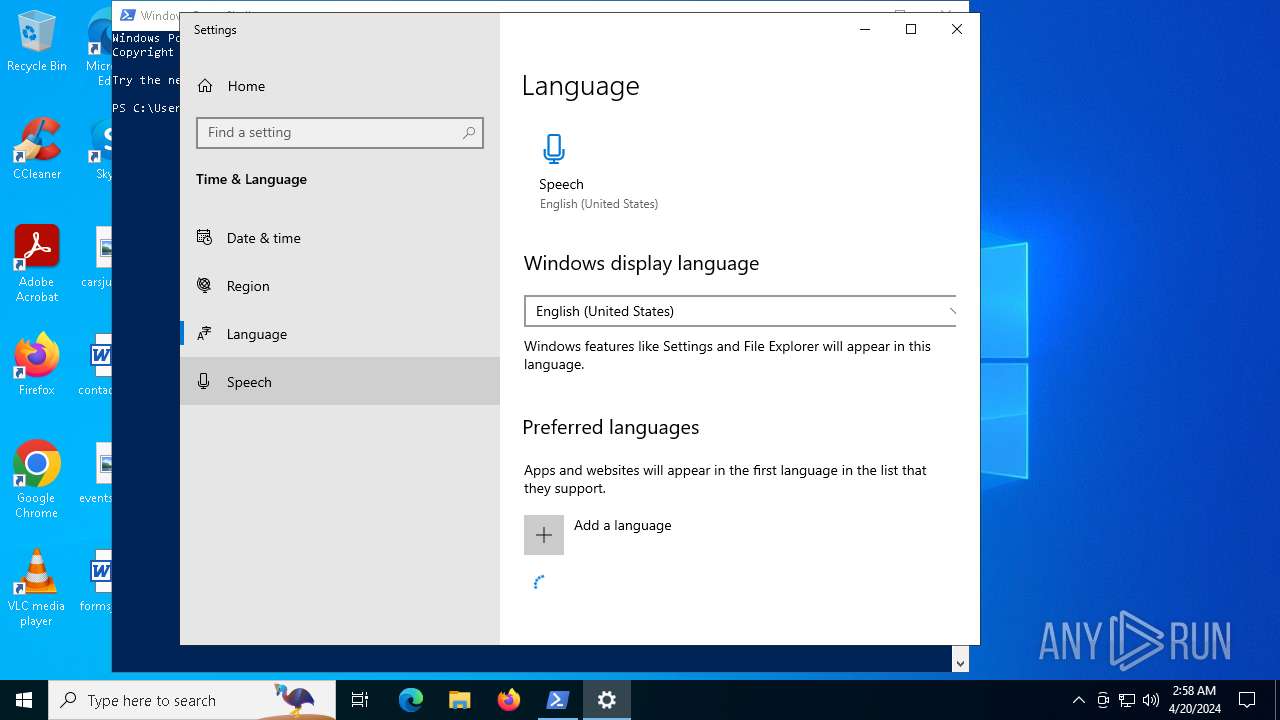Click the Date & time clock icon

pyautogui.click(x=205, y=237)
